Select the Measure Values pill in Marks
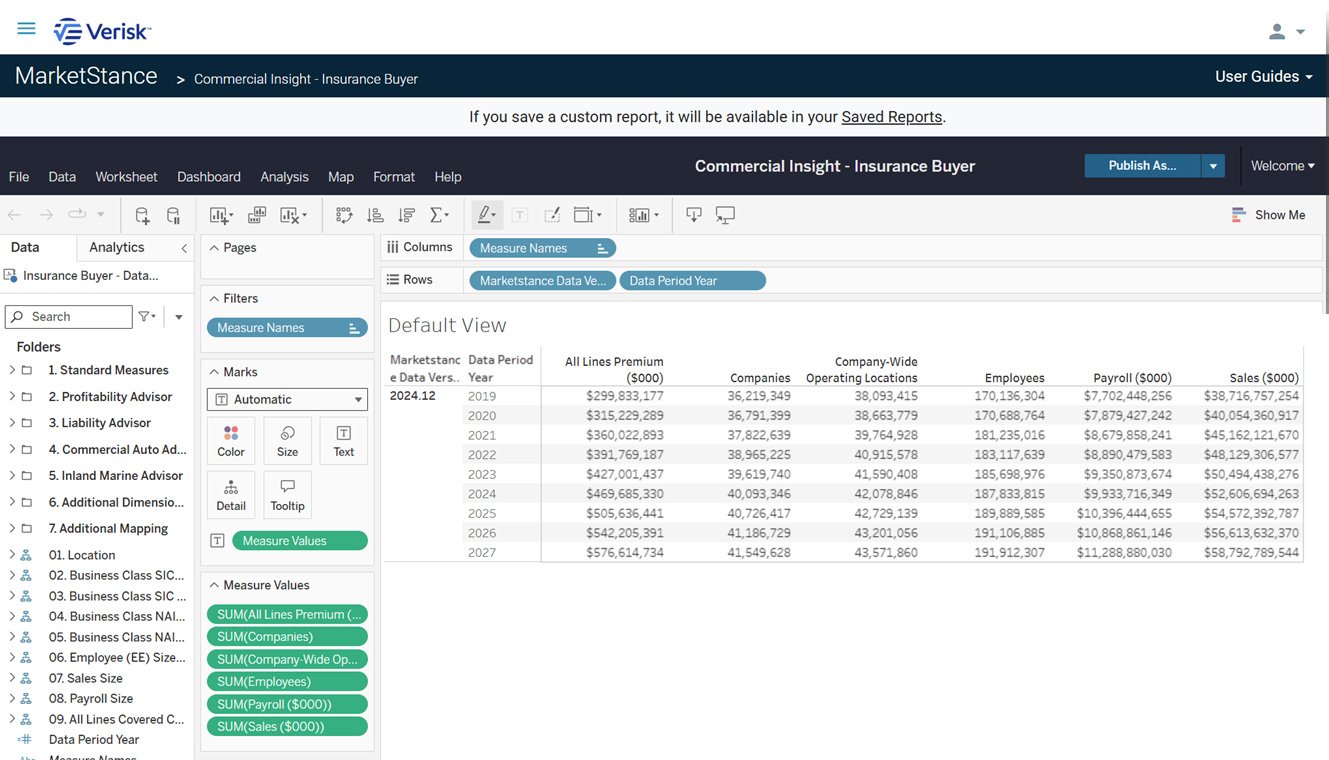Viewport: 1329px width, 760px height. point(300,541)
